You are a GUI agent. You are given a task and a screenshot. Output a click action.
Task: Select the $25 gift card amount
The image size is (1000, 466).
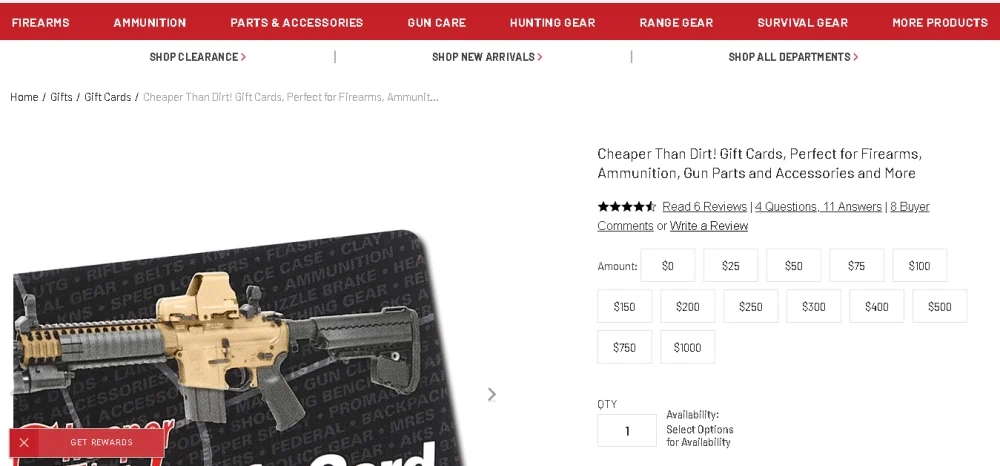pos(730,266)
